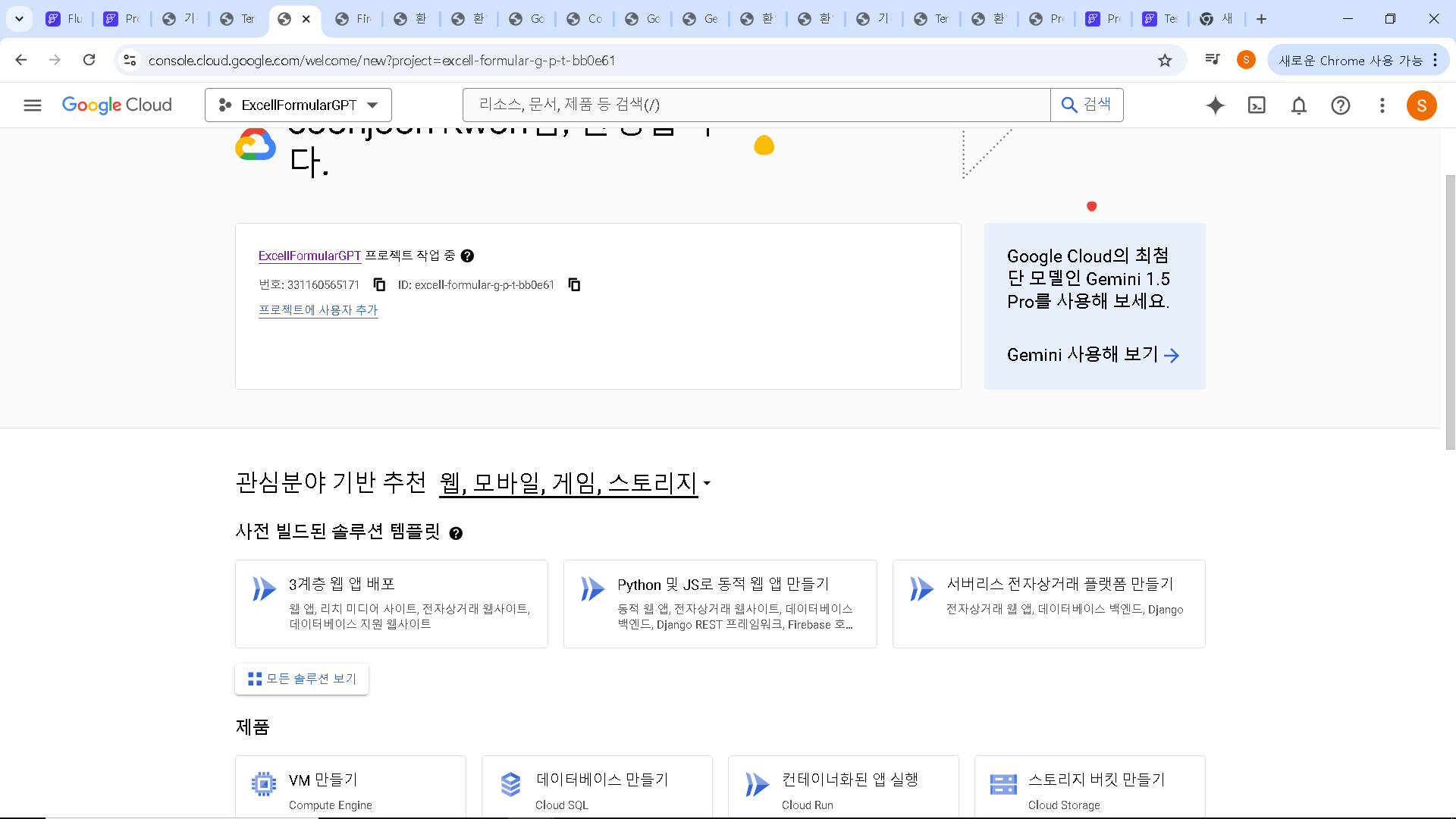Click the Chrome profile avatar S
This screenshot has width=1456, height=819.
click(1246, 60)
